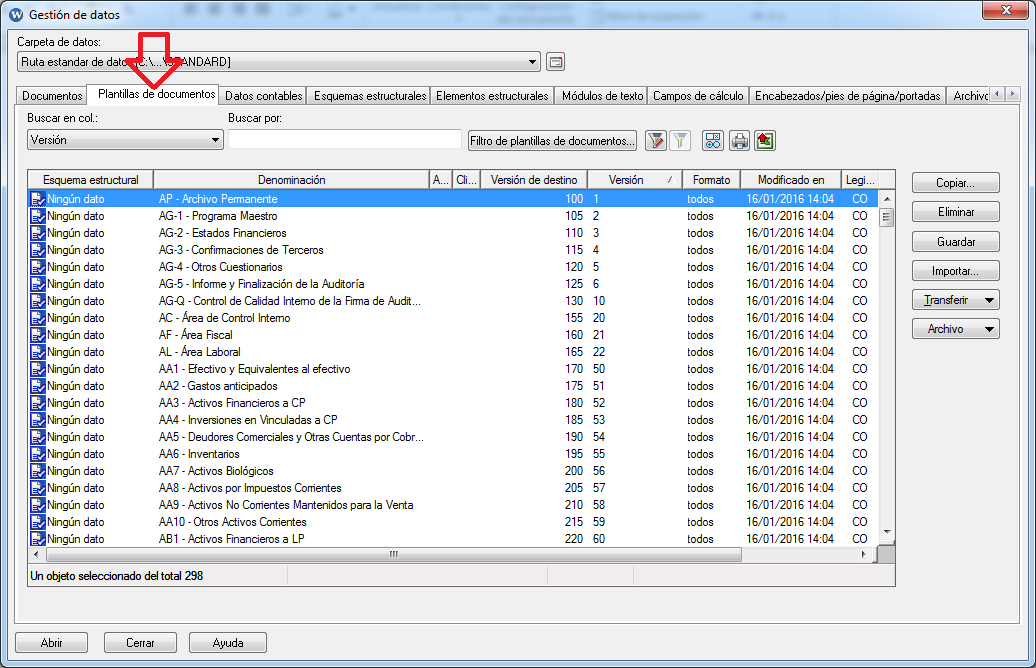The height and width of the screenshot is (668, 1036).
Task: Click the vertical scrollbar down arrow
Action: [x=887, y=532]
